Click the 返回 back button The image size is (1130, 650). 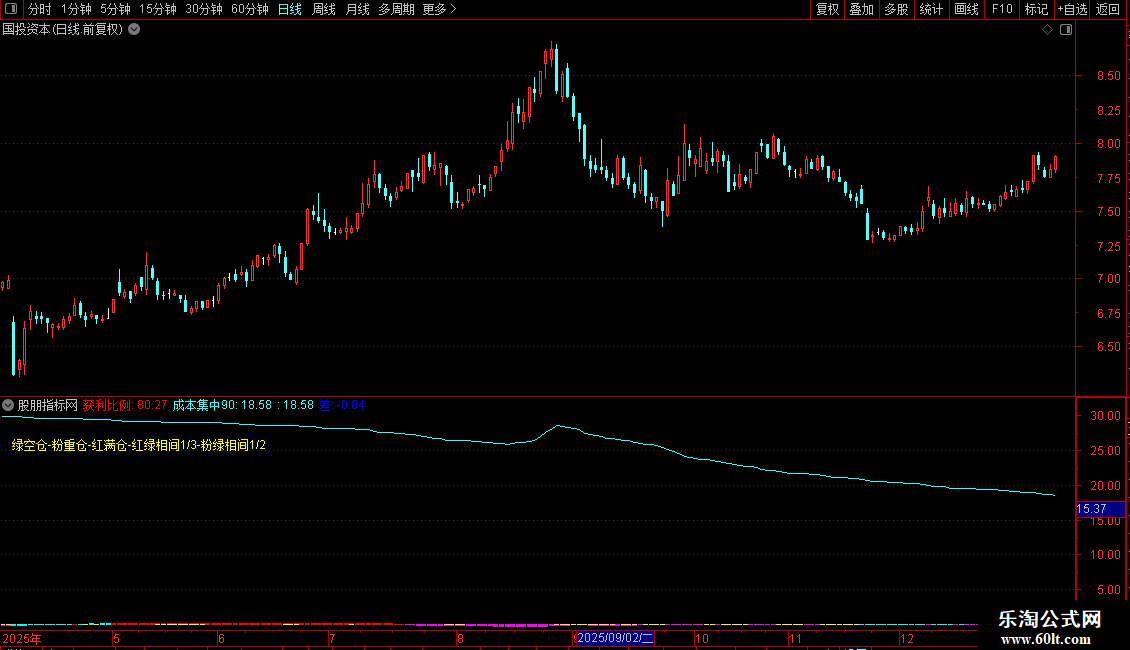(1108, 9)
